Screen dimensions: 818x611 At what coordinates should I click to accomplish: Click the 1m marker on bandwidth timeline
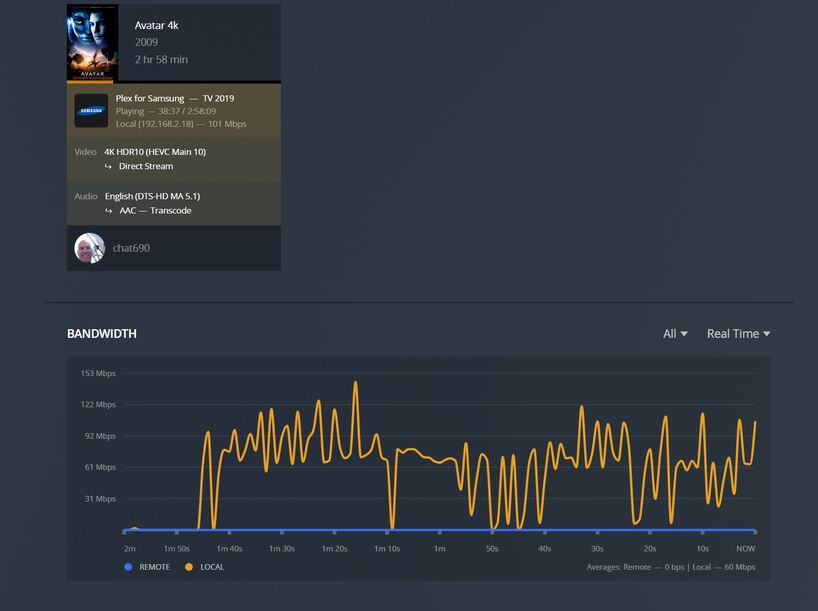(x=440, y=548)
